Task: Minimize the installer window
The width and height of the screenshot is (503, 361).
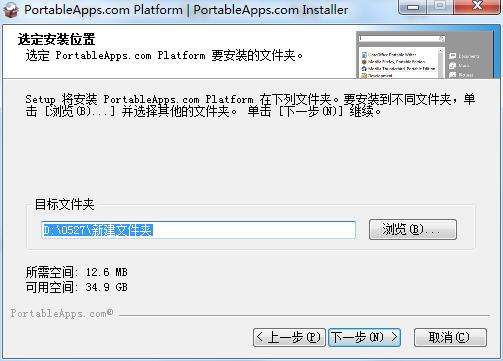Action: click(413, 7)
